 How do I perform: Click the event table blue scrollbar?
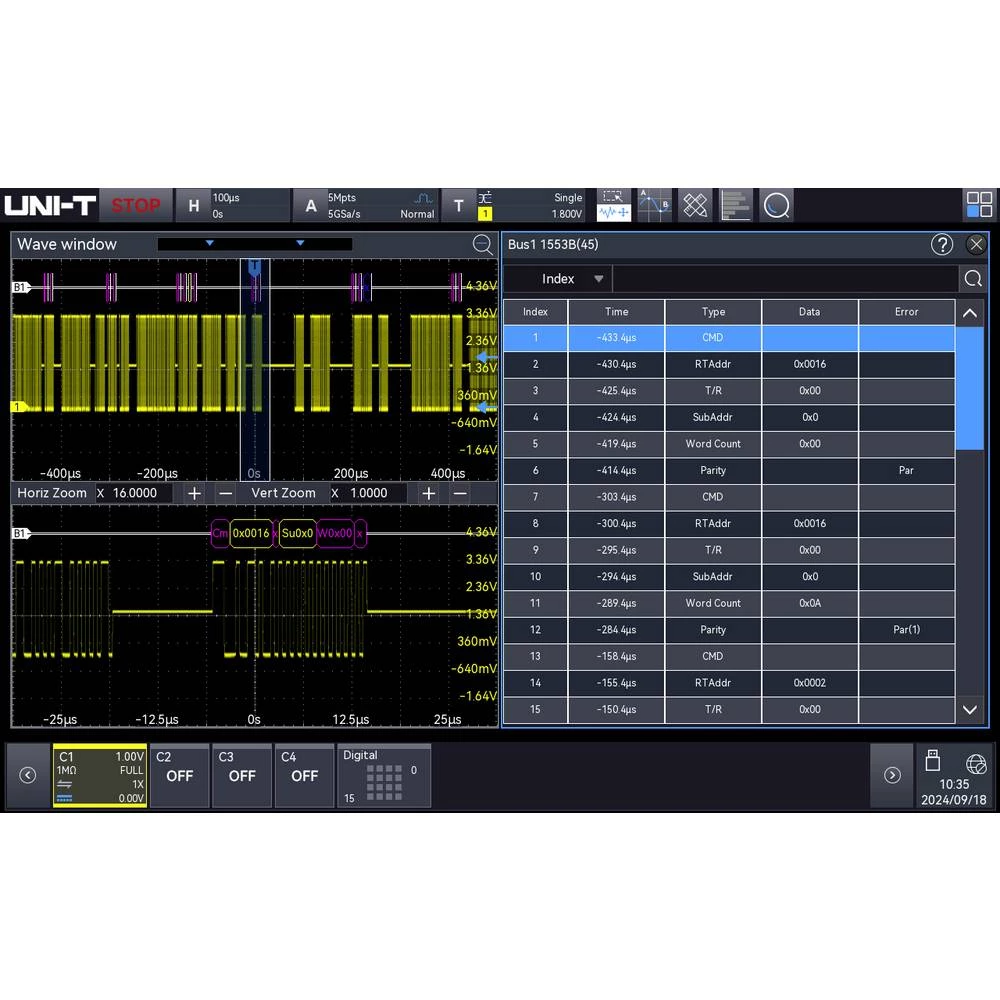970,388
